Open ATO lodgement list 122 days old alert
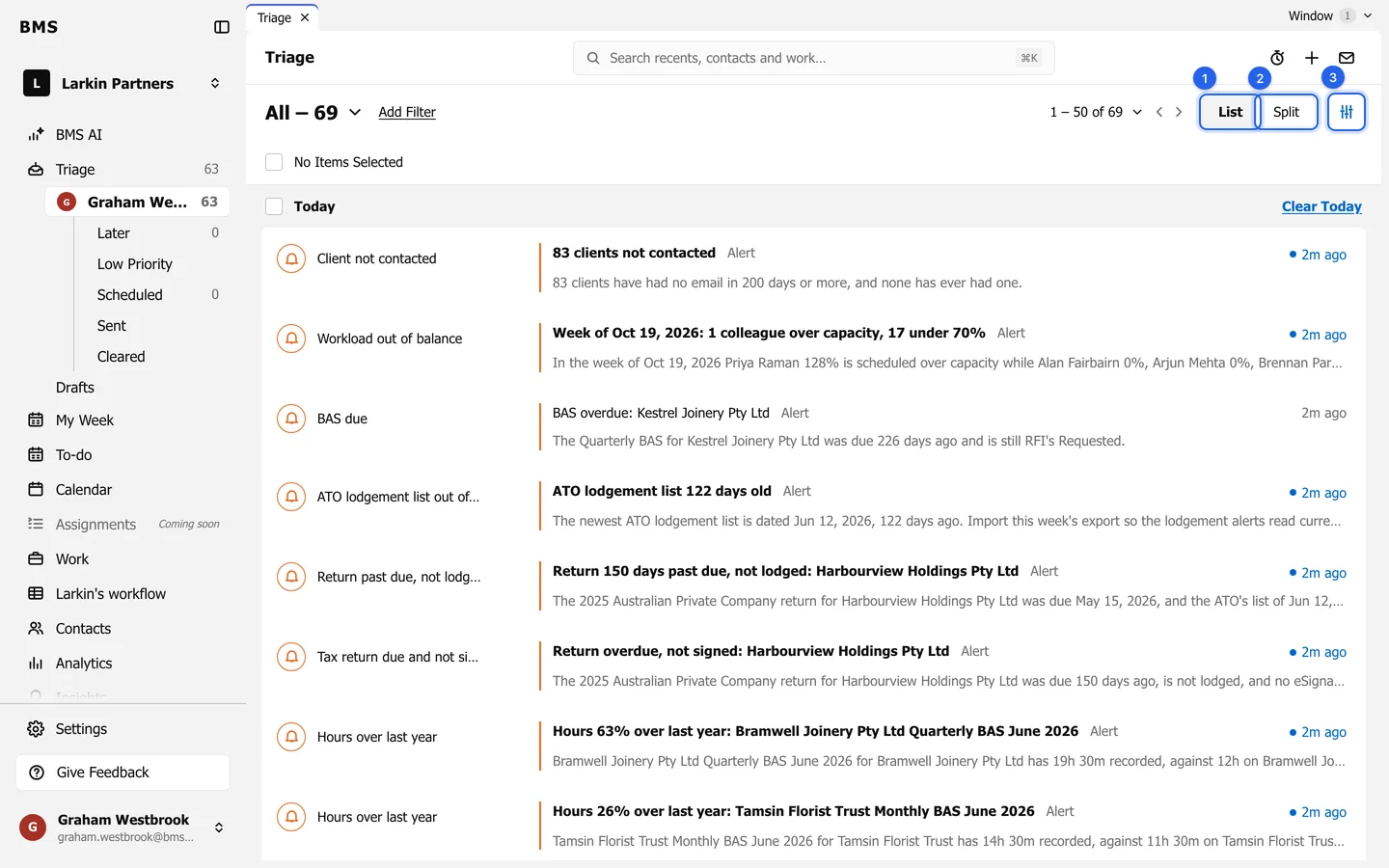Image resolution: width=1389 pixels, height=868 pixels. click(x=812, y=506)
